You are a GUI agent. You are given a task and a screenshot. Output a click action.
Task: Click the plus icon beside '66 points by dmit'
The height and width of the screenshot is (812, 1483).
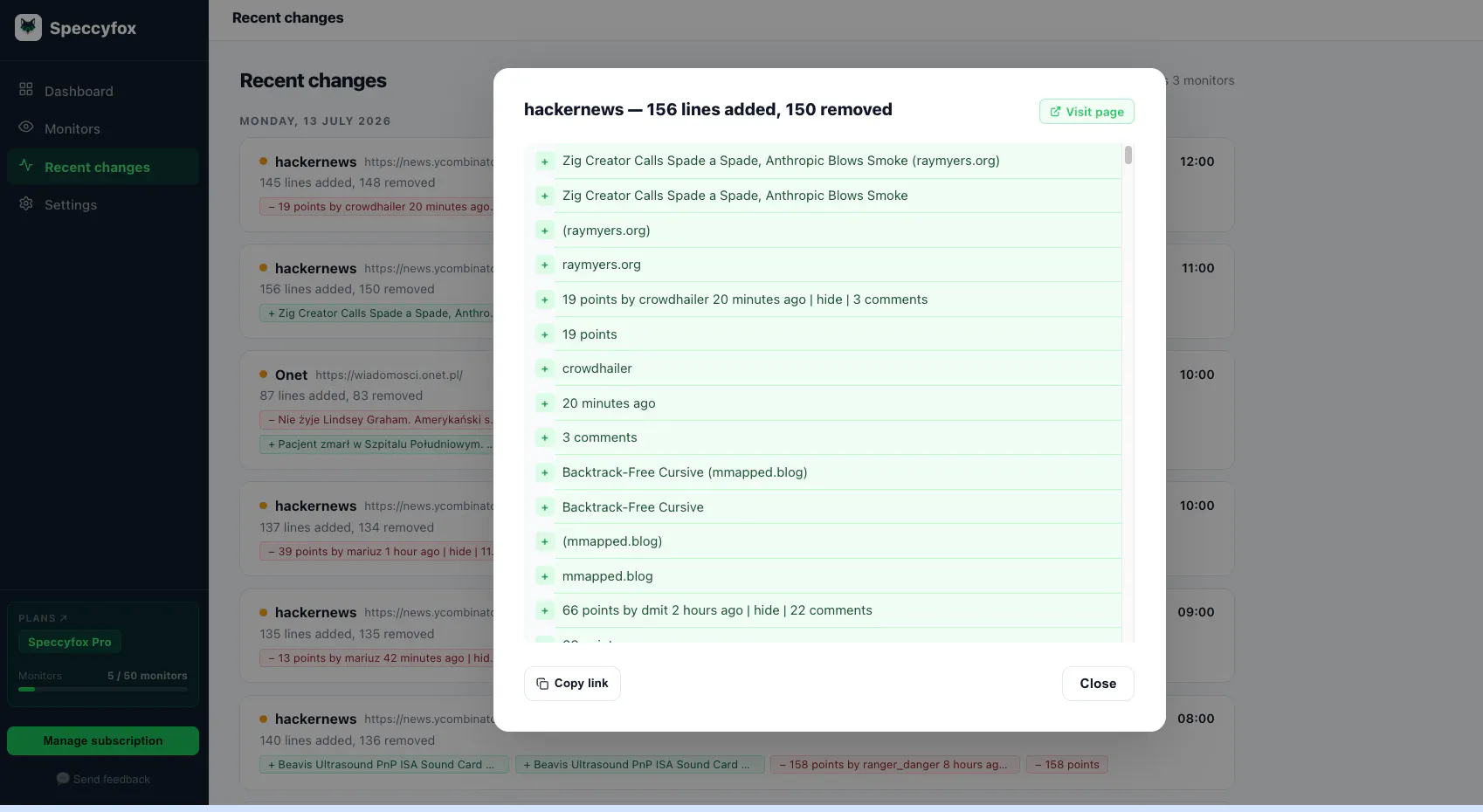click(x=545, y=610)
